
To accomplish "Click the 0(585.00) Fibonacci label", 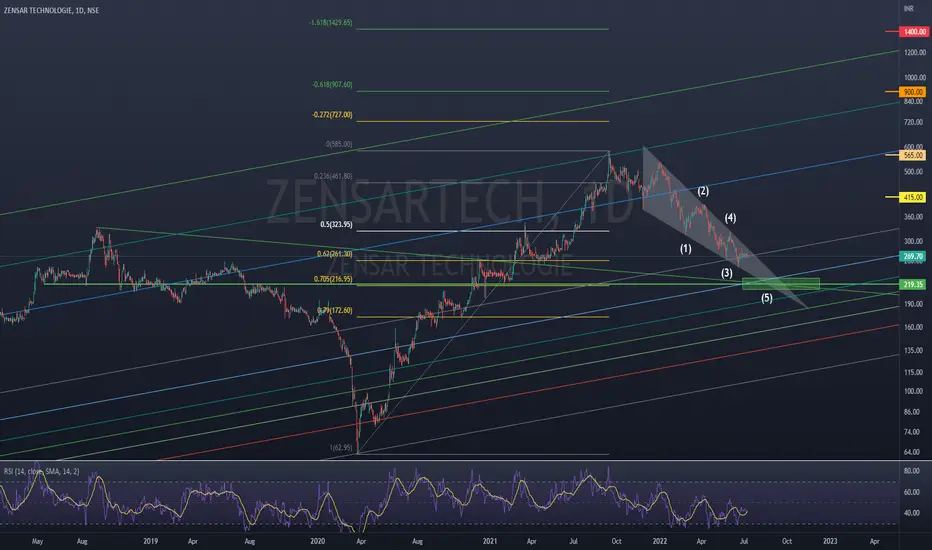I will tap(339, 144).
